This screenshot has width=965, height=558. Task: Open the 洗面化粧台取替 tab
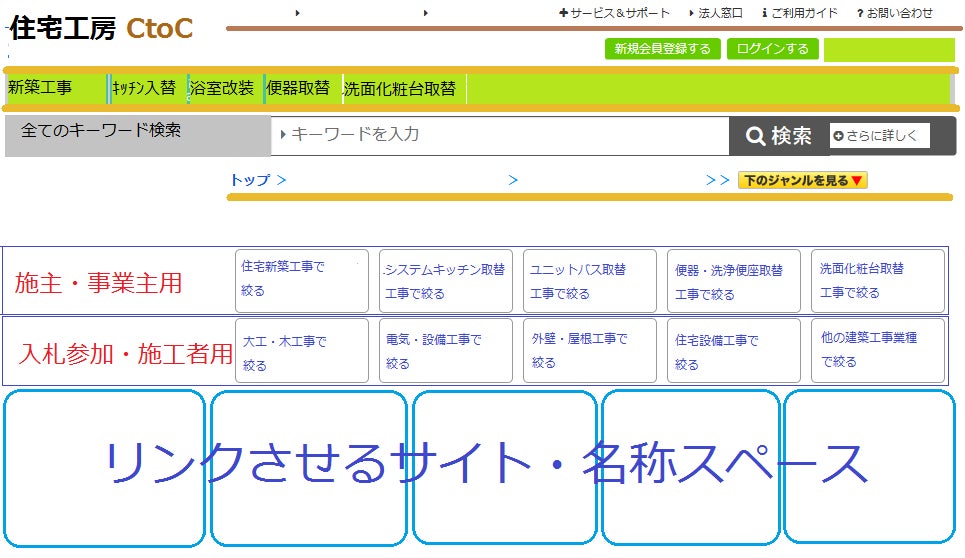click(401, 89)
